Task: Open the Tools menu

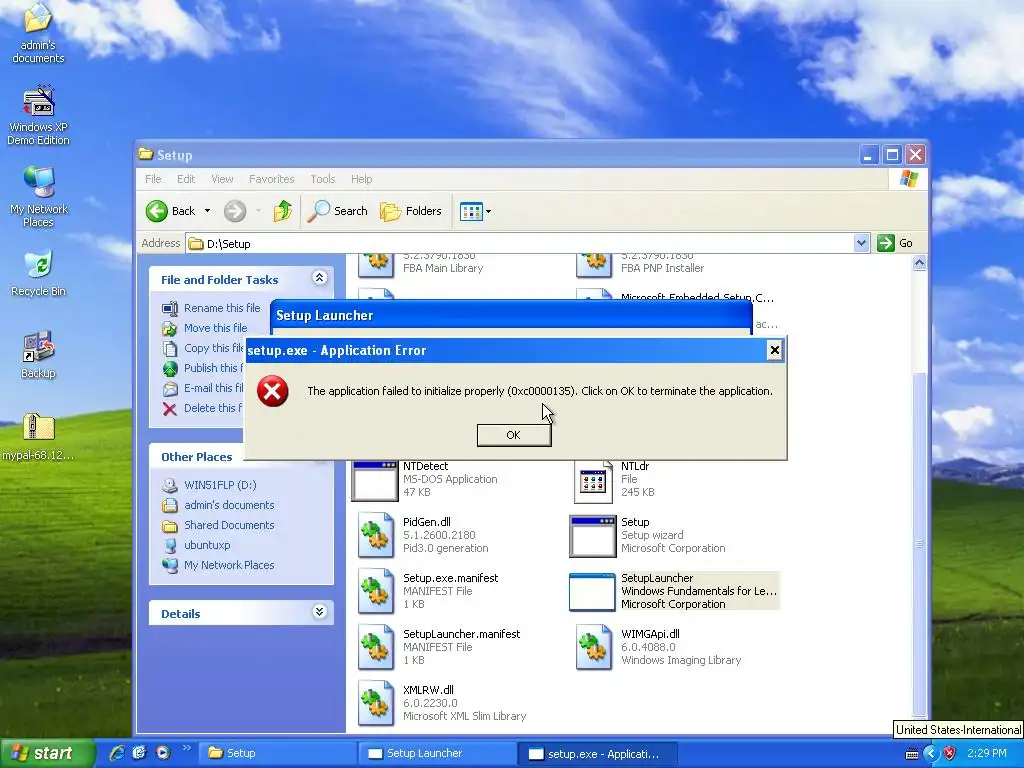Action: tap(323, 179)
